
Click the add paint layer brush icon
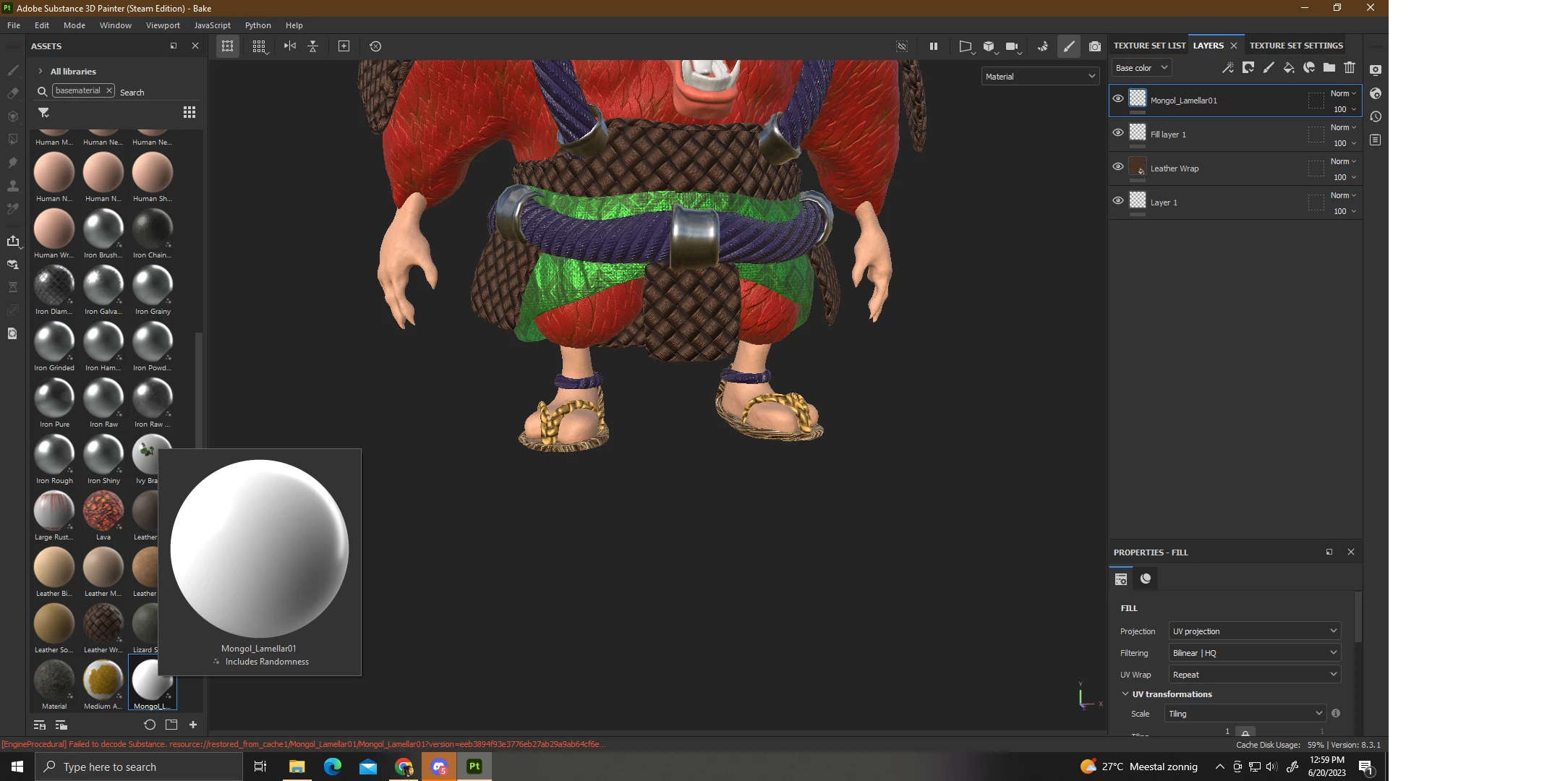pyautogui.click(x=1269, y=67)
